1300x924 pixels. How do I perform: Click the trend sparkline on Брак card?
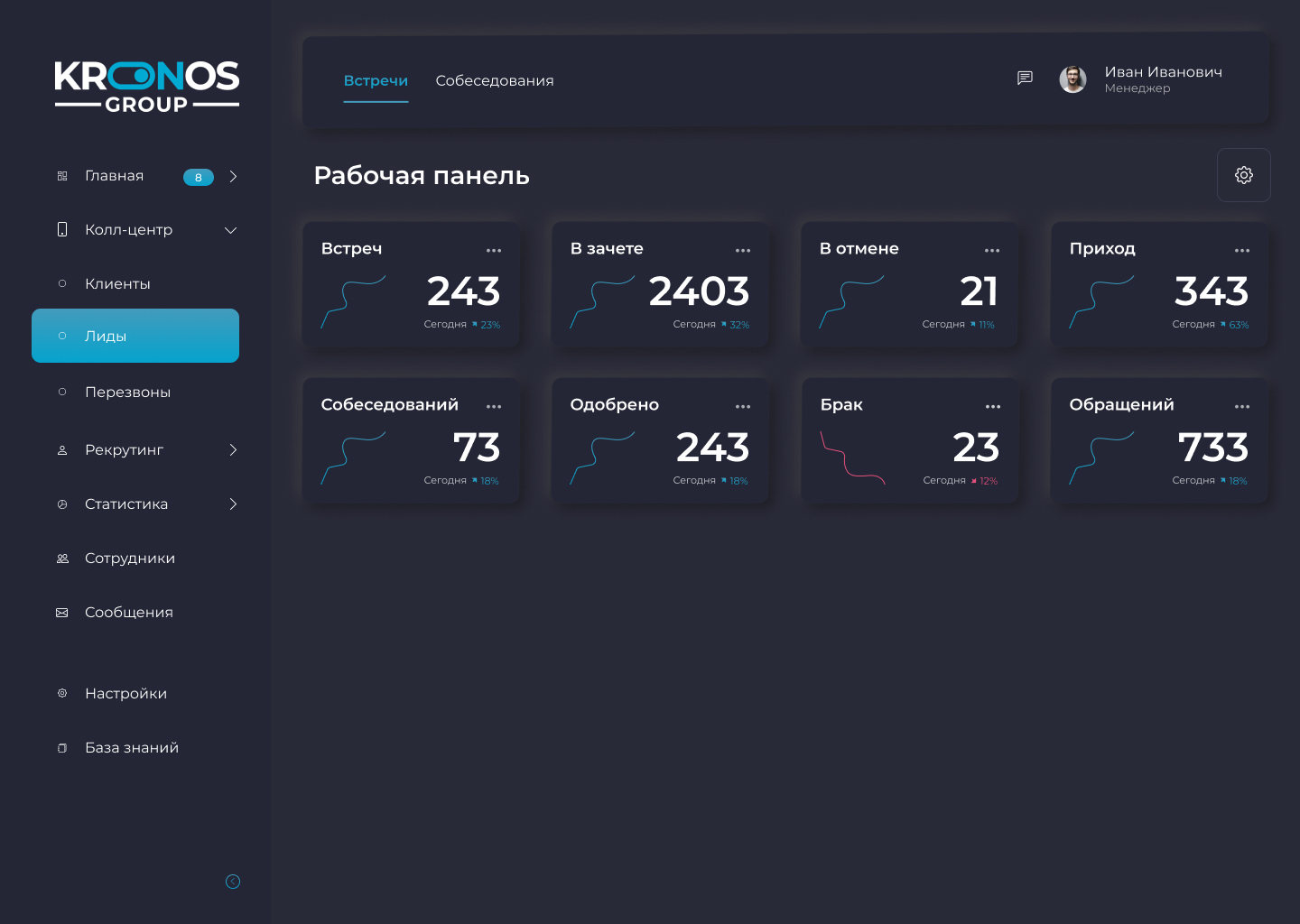tap(852, 458)
